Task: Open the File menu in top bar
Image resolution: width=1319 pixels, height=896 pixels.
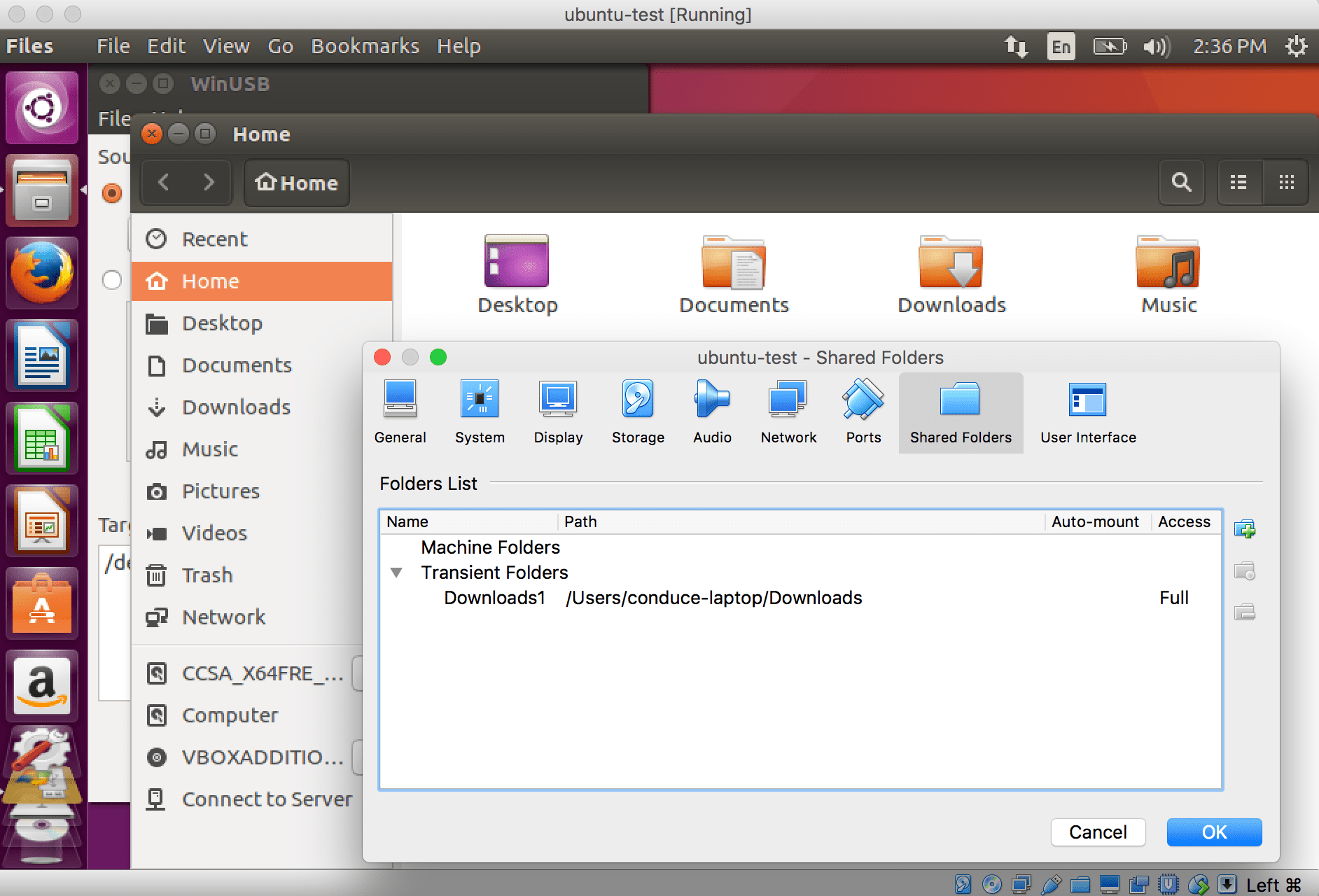Action: pyautogui.click(x=113, y=46)
